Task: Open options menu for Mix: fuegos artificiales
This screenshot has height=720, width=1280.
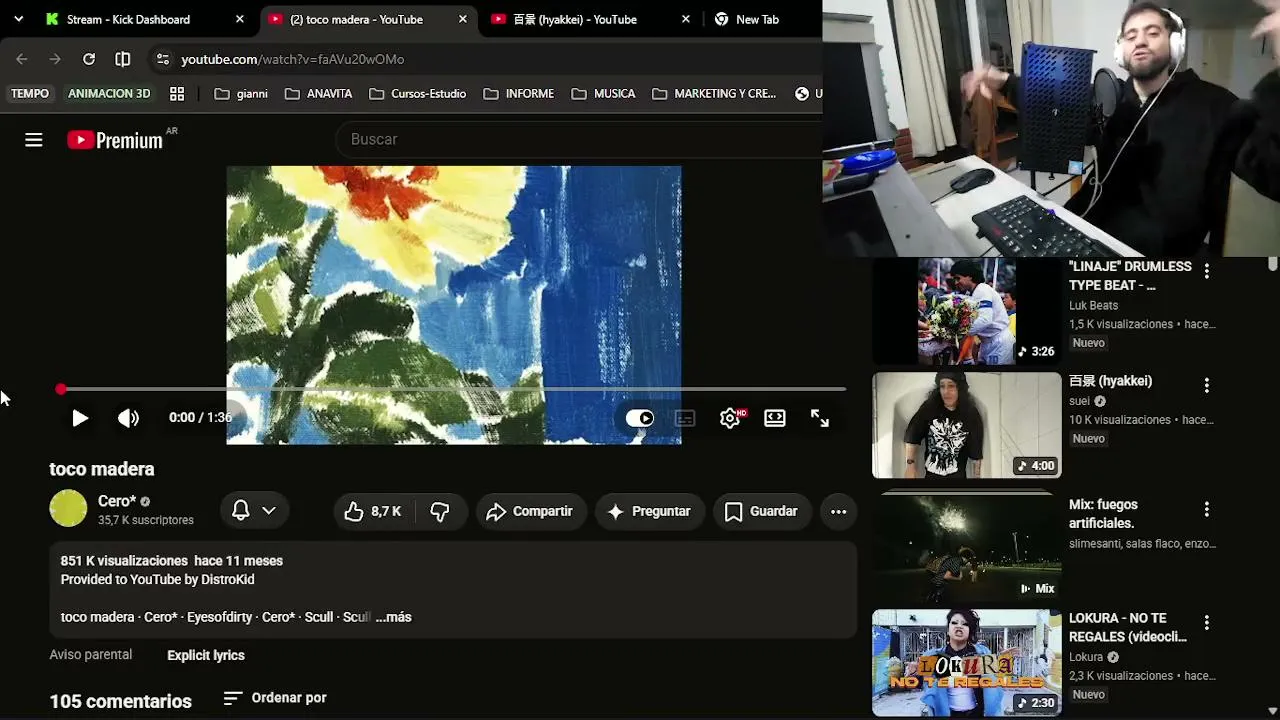Action: [1207, 509]
